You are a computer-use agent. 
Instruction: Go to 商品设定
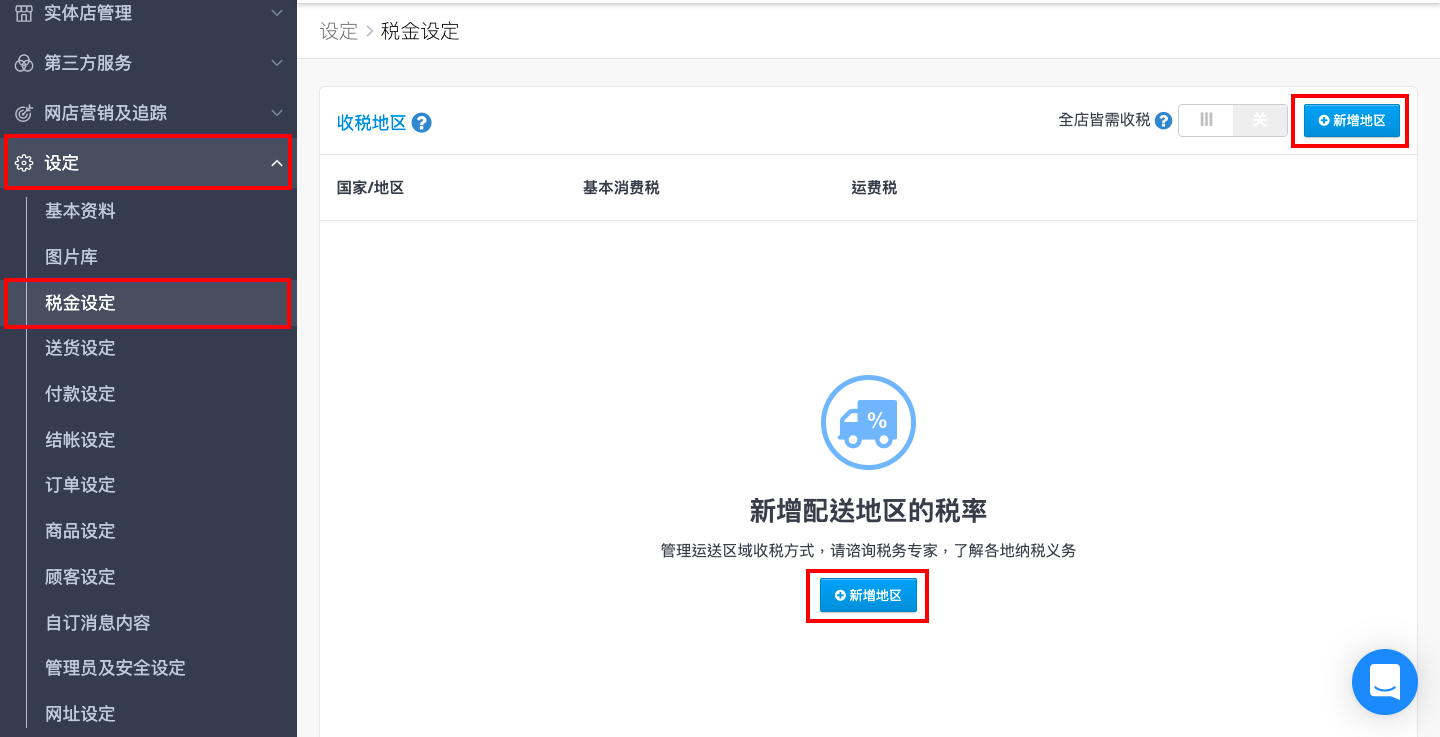pyautogui.click(x=80, y=531)
